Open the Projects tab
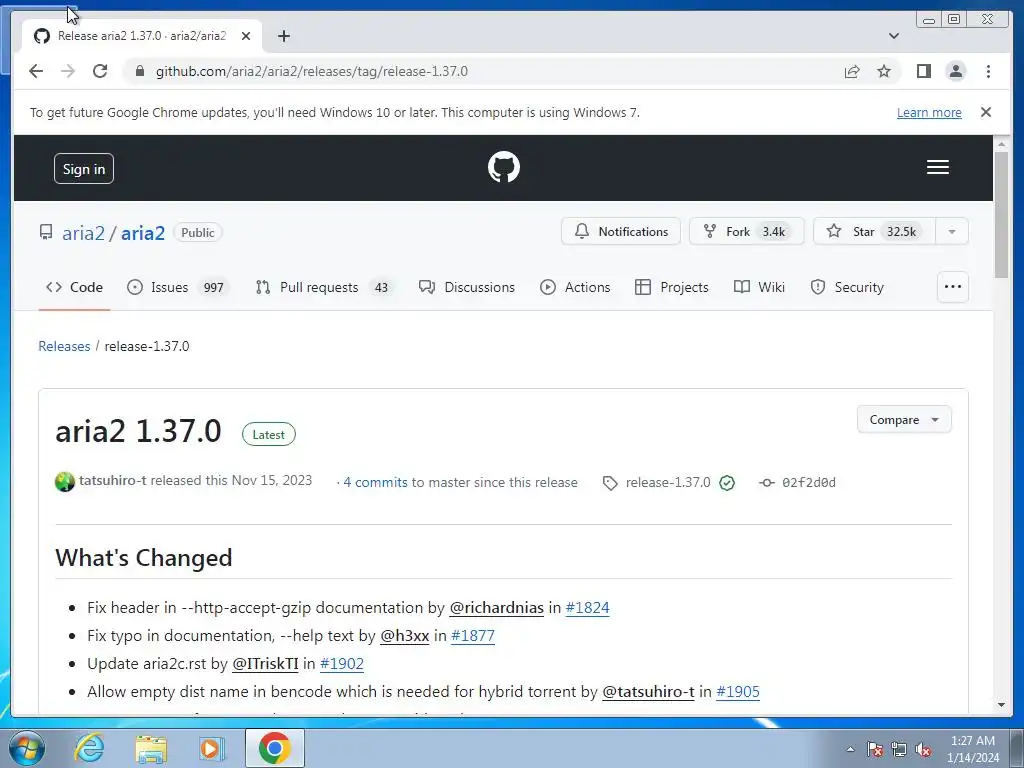 671,287
